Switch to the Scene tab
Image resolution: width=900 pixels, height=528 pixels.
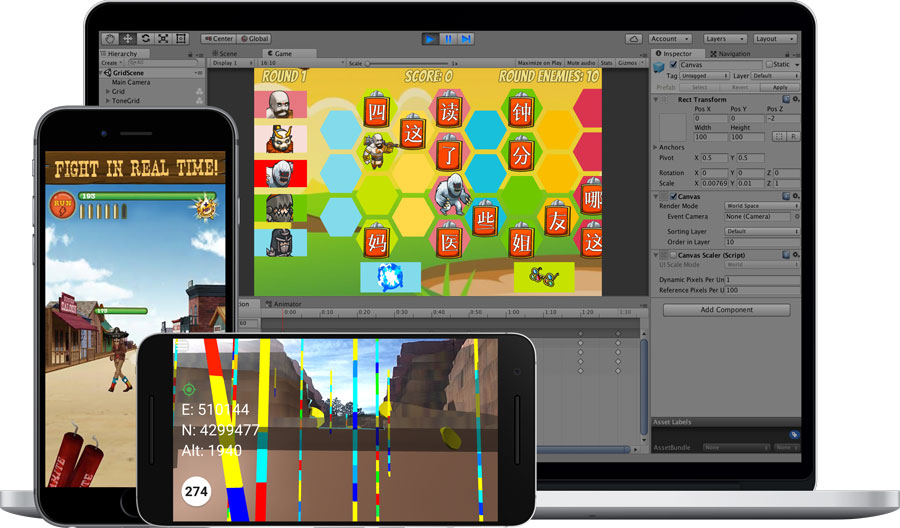pyautogui.click(x=226, y=53)
